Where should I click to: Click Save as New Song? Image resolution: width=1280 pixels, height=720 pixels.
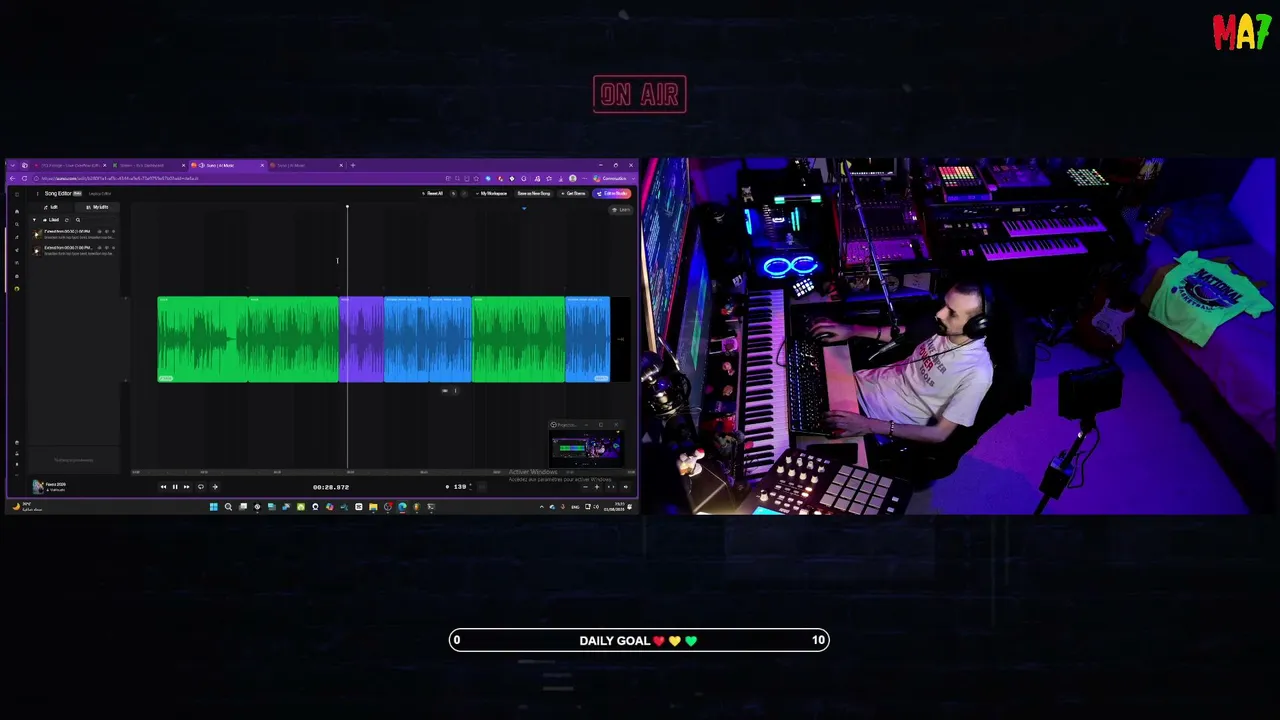[x=533, y=193]
